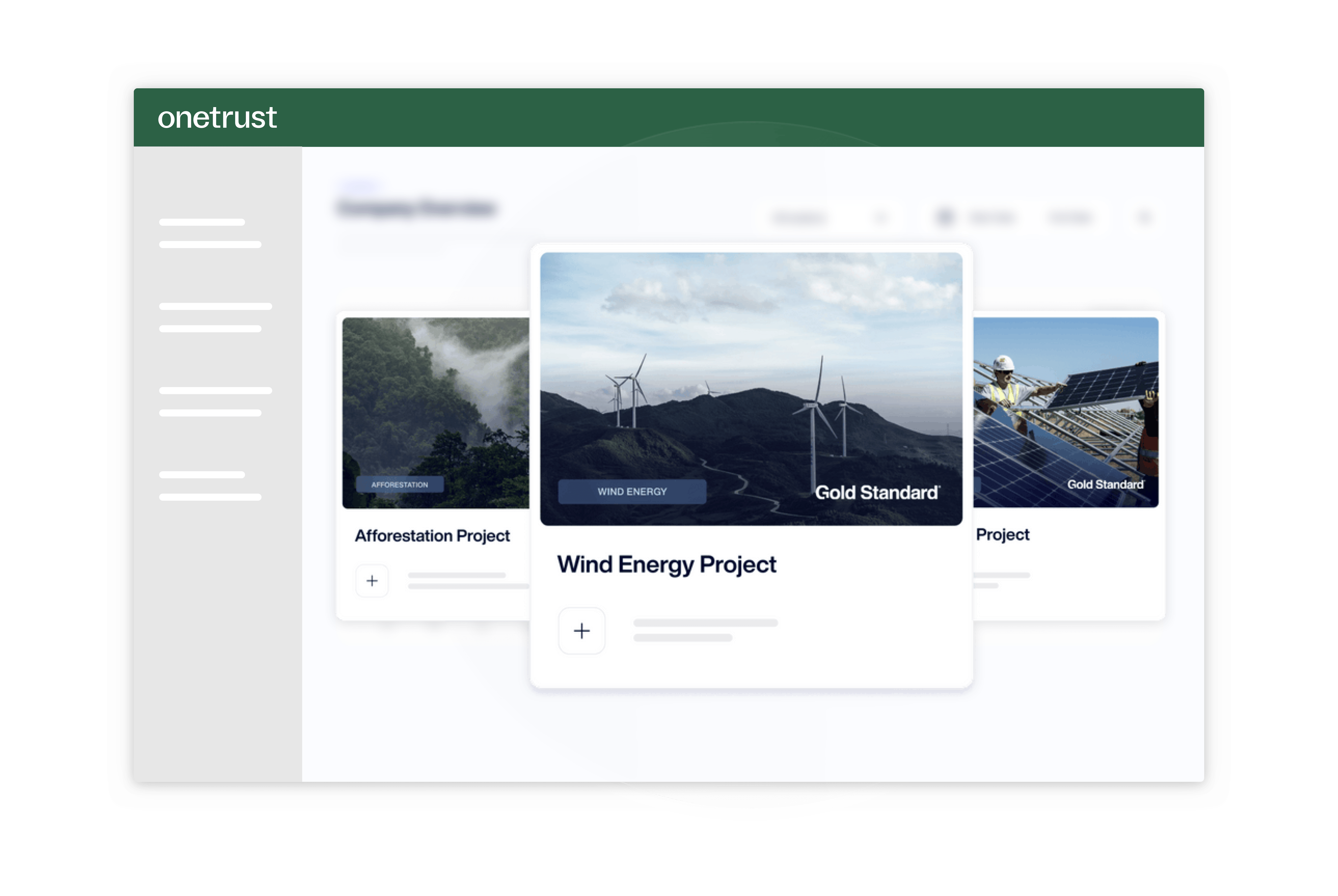This screenshot has width=1338, height=896.
Task: Click the AFFORESTATION category tag
Action: point(400,485)
